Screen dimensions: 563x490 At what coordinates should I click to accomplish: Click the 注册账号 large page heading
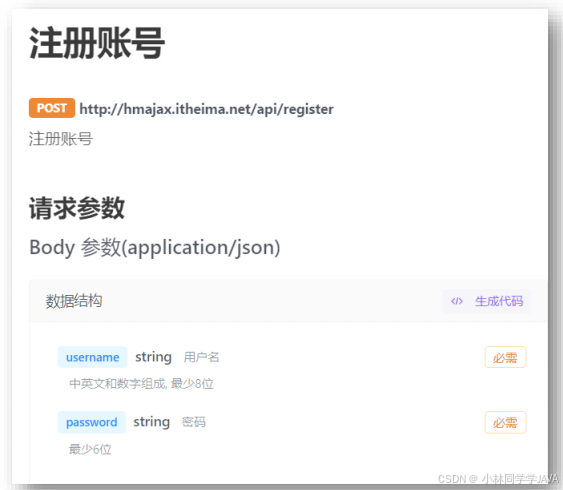pyautogui.click(x=97, y=43)
